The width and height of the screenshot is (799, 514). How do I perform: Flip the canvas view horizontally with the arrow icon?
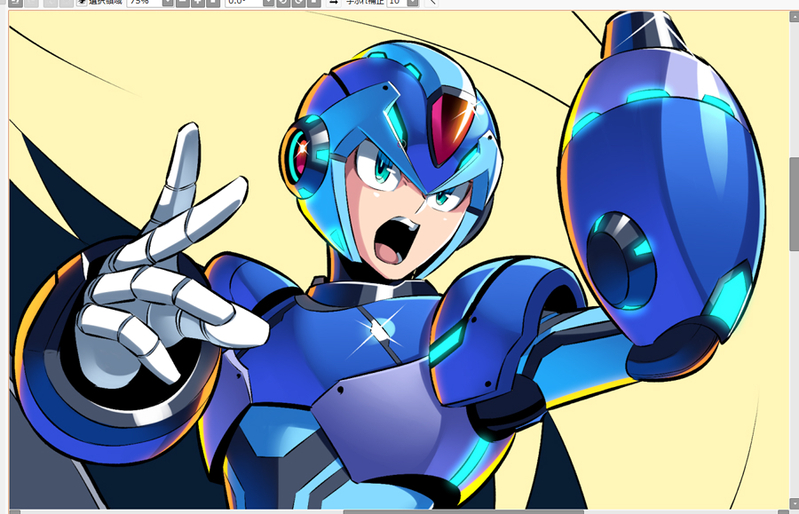pyautogui.click(x=333, y=3)
